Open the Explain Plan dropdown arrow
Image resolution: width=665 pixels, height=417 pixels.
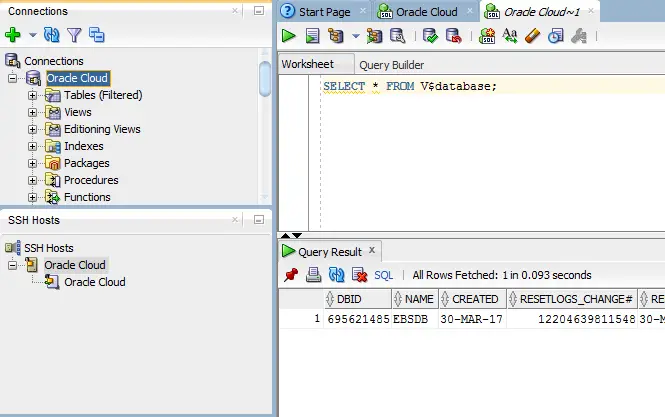[x=356, y=36]
